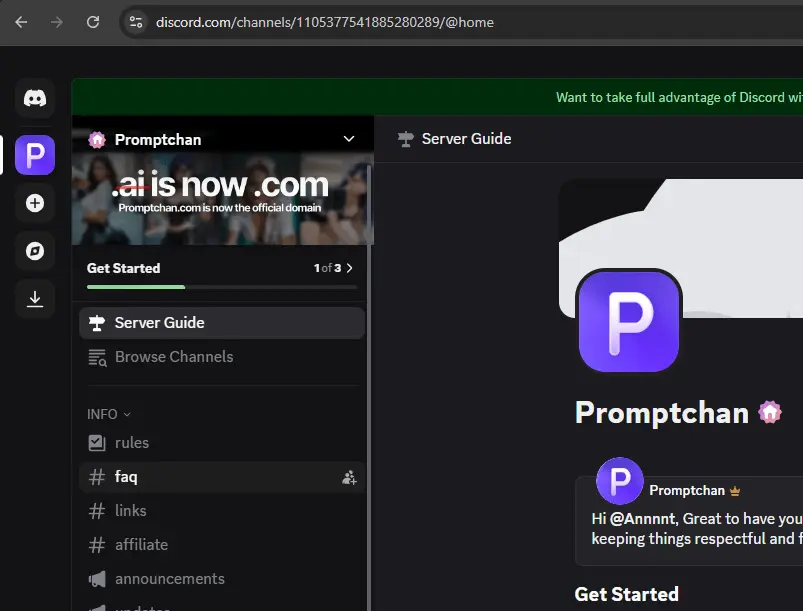Click the signpost icon in Server Guide header

tap(406, 139)
